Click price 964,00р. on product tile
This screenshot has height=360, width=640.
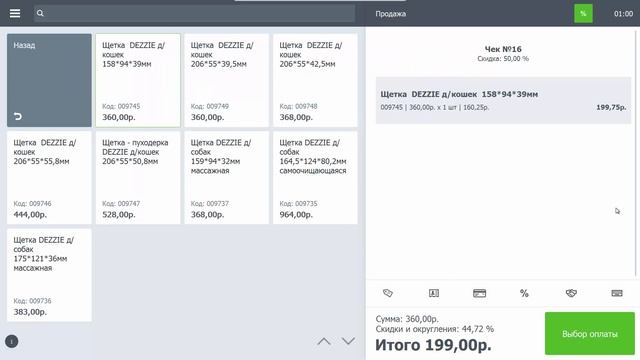click(296, 215)
